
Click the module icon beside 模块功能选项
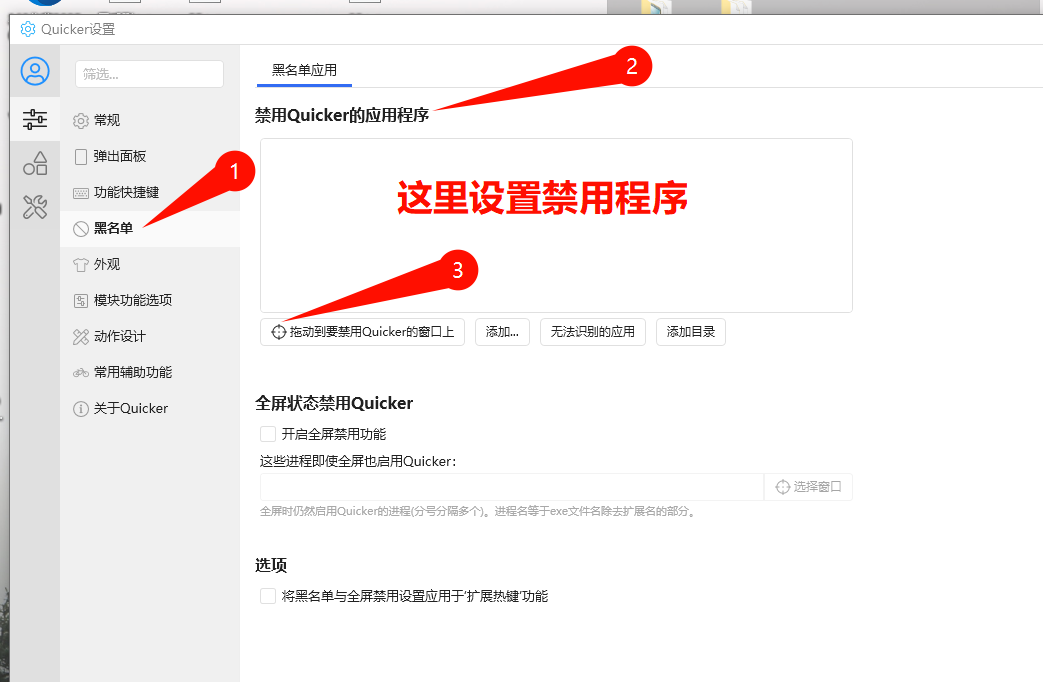click(x=80, y=301)
